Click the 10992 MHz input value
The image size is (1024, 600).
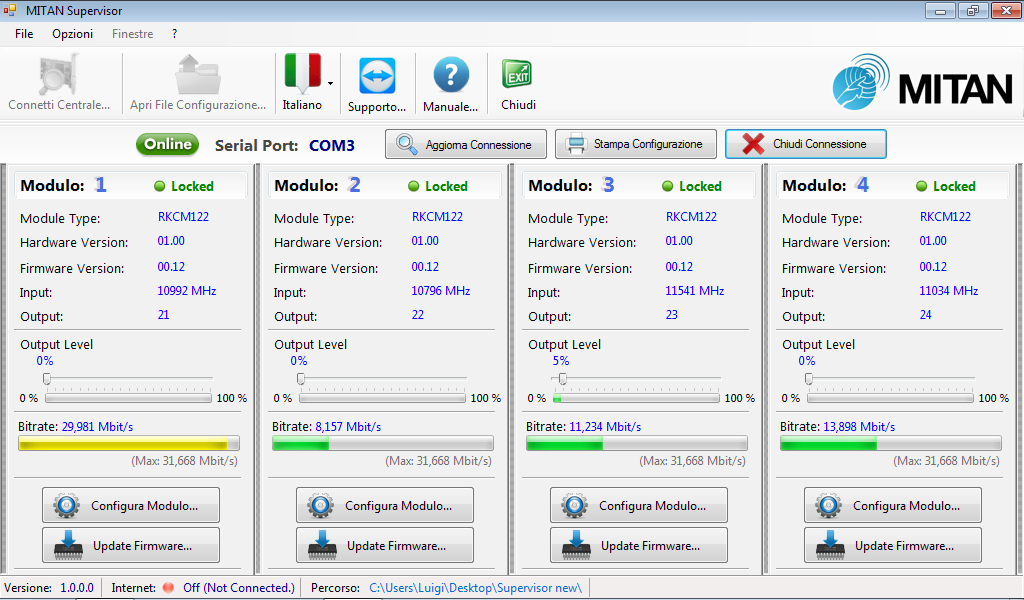[x=187, y=291]
